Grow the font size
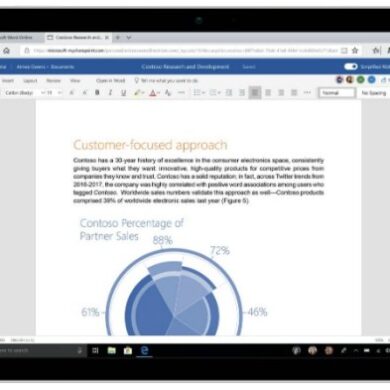 (x=71, y=93)
